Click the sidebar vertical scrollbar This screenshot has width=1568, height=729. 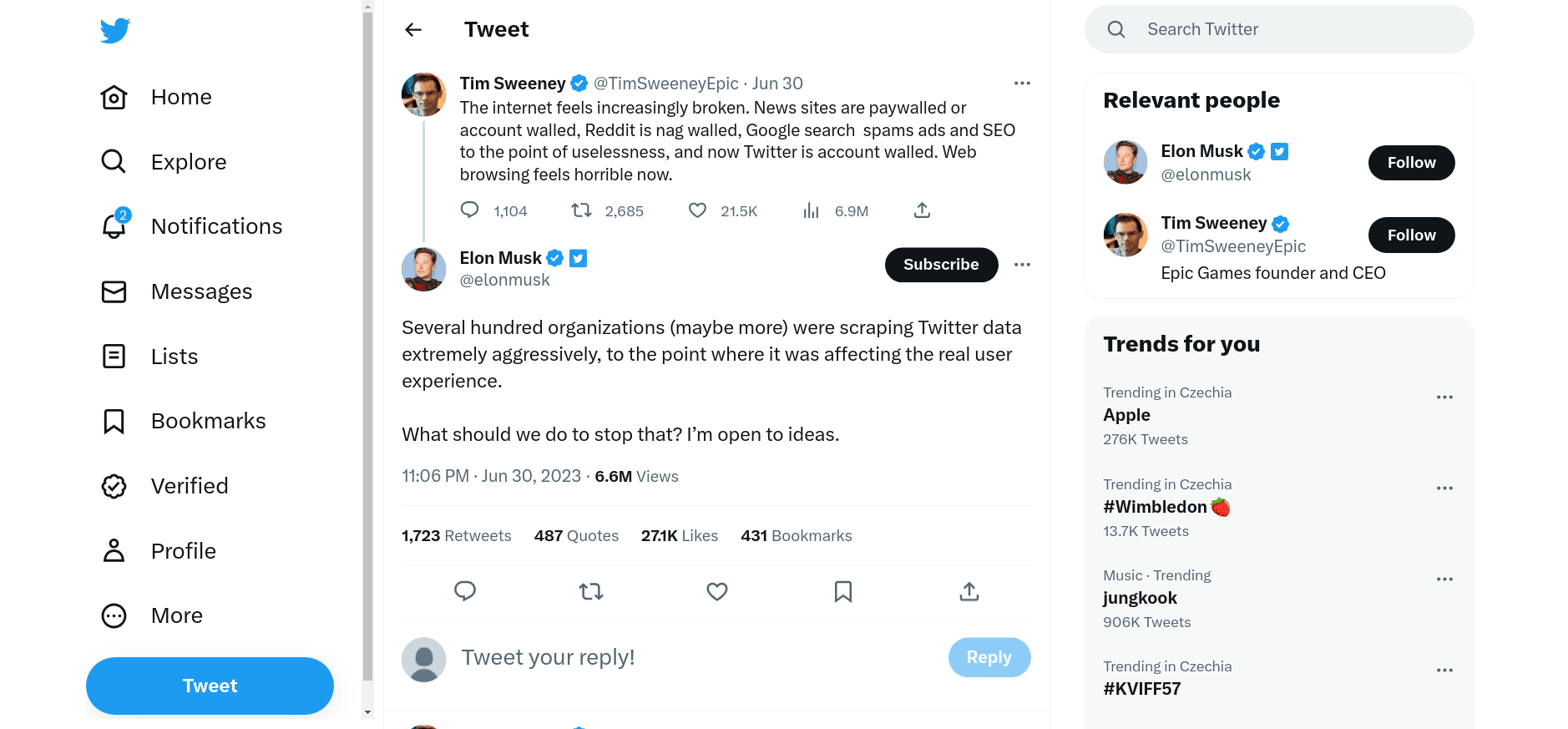click(x=367, y=334)
